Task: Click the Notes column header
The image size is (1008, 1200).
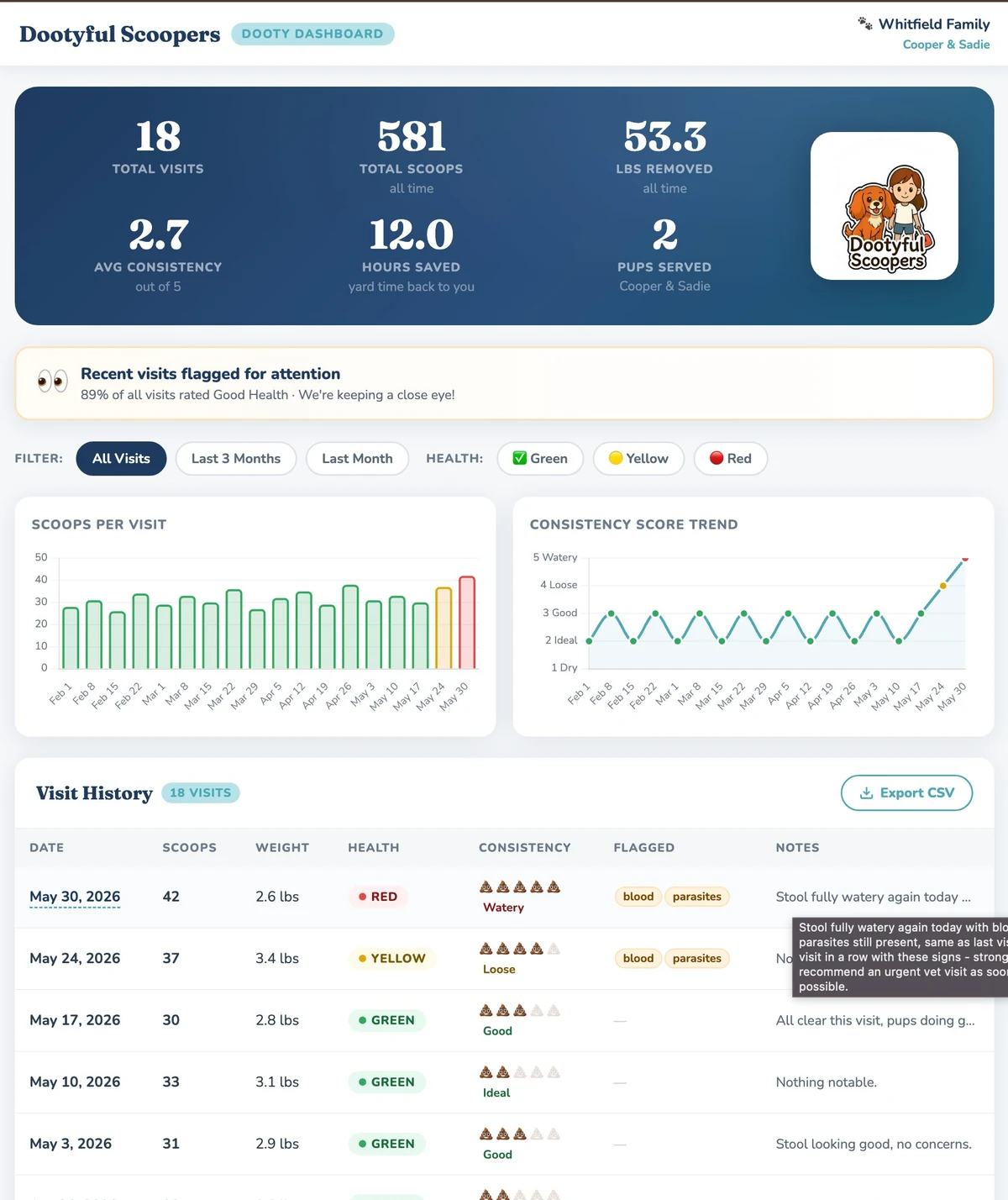Action: [798, 848]
